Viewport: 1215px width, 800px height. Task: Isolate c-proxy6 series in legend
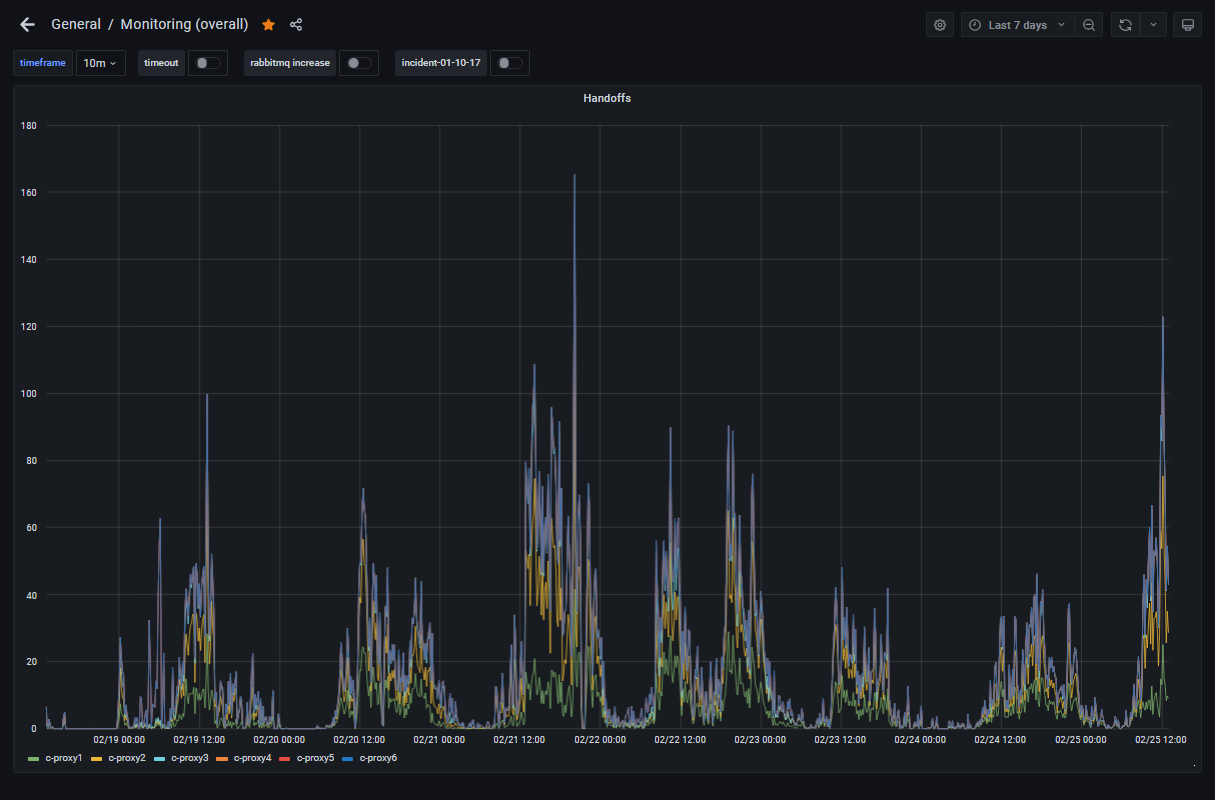pos(378,759)
